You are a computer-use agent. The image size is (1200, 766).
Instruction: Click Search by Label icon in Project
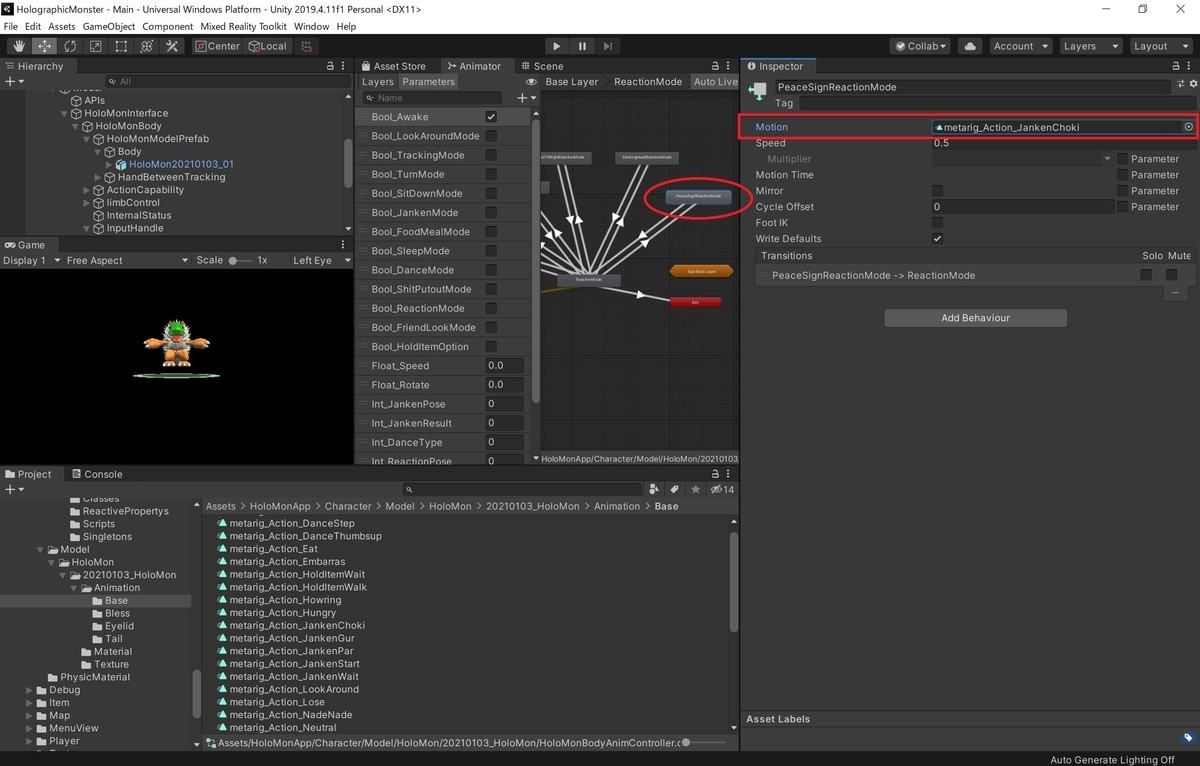675,489
